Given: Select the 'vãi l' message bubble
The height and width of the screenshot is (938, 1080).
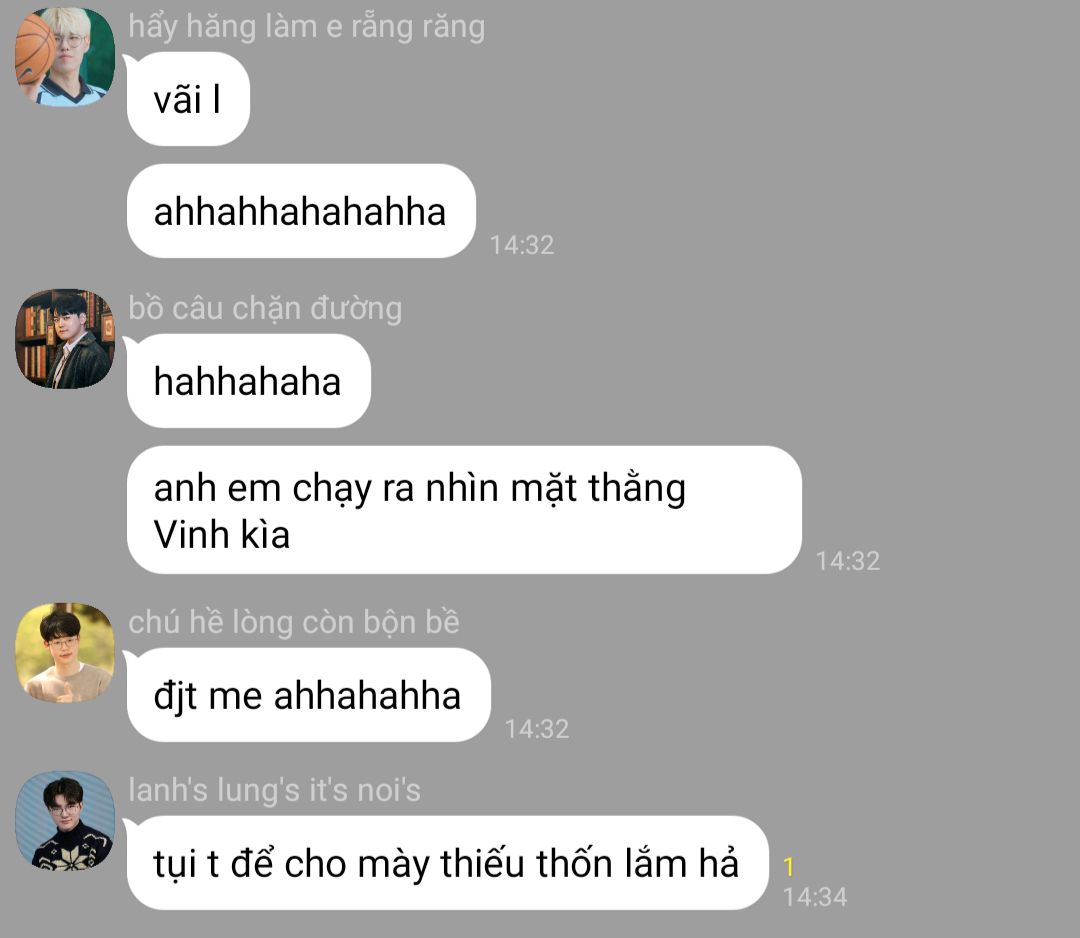Looking at the screenshot, I should pyautogui.click(x=188, y=99).
